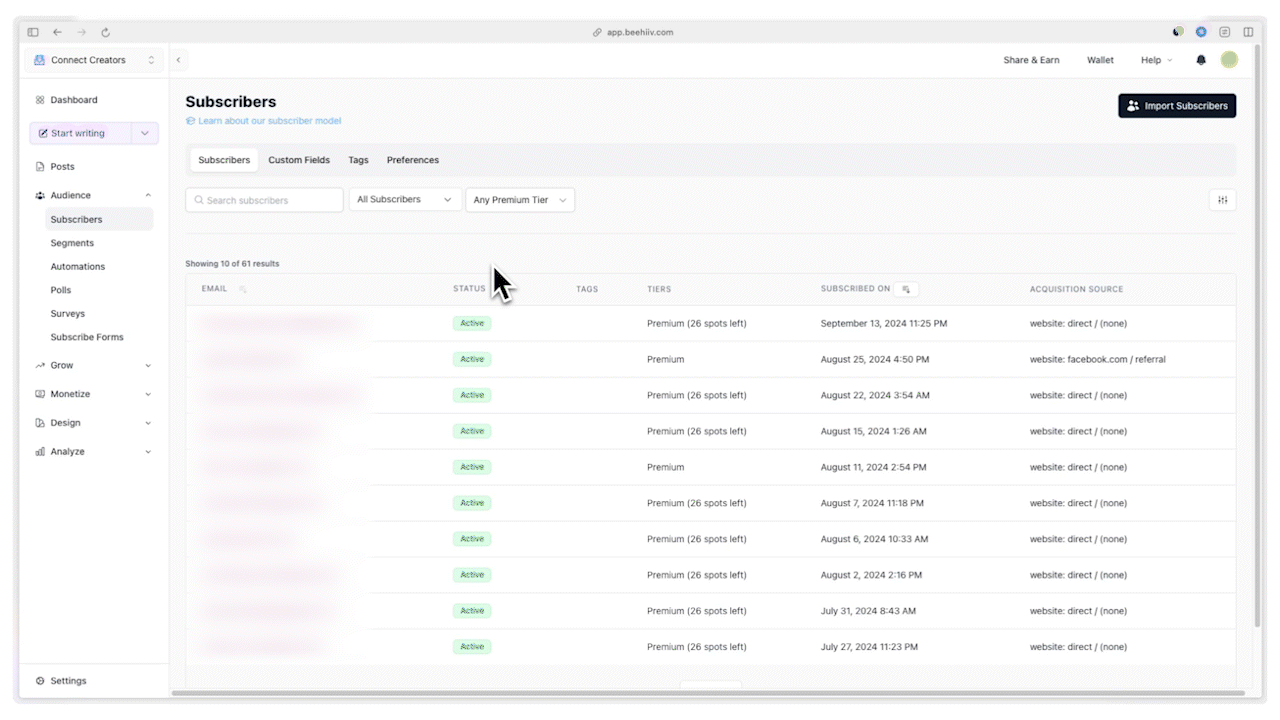Open the Share & Earn link
The image size is (1280, 720).
pyautogui.click(x=1031, y=60)
